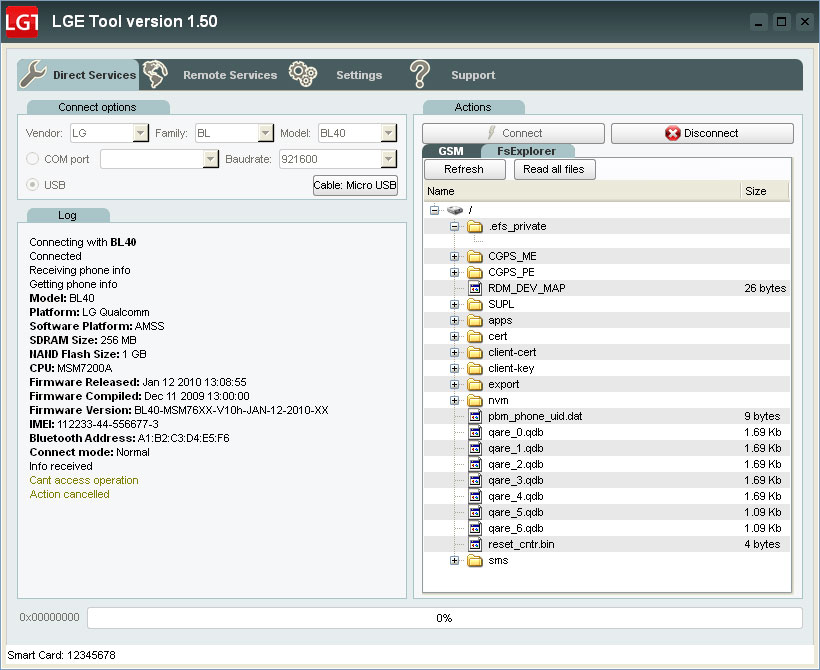Click the IMEI line in log

pyautogui.click(x=94, y=424)
